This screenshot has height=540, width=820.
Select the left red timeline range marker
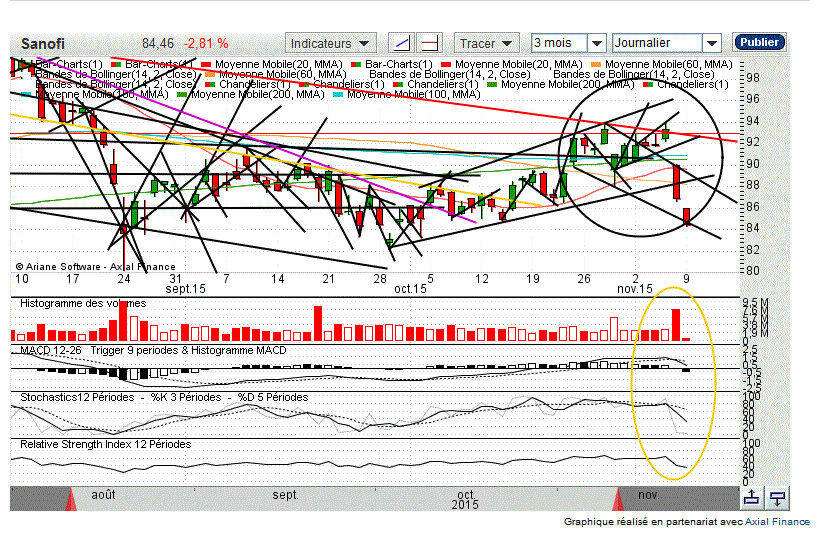[x=70, y=499]
